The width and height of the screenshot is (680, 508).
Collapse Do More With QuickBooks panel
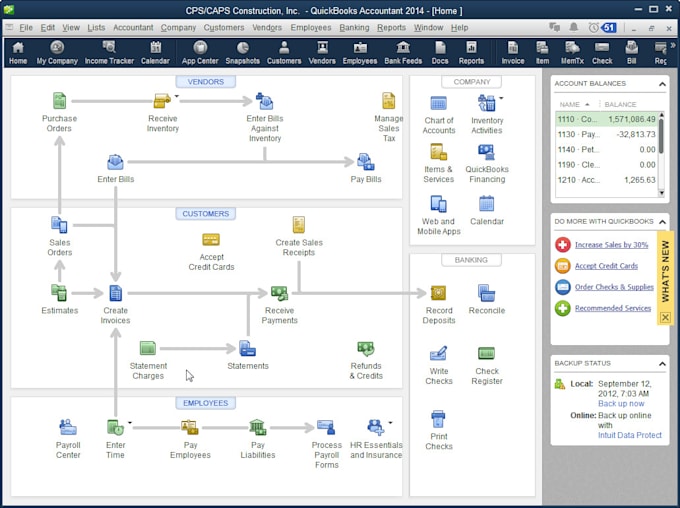pyautogui.click(x=662, y=222)
